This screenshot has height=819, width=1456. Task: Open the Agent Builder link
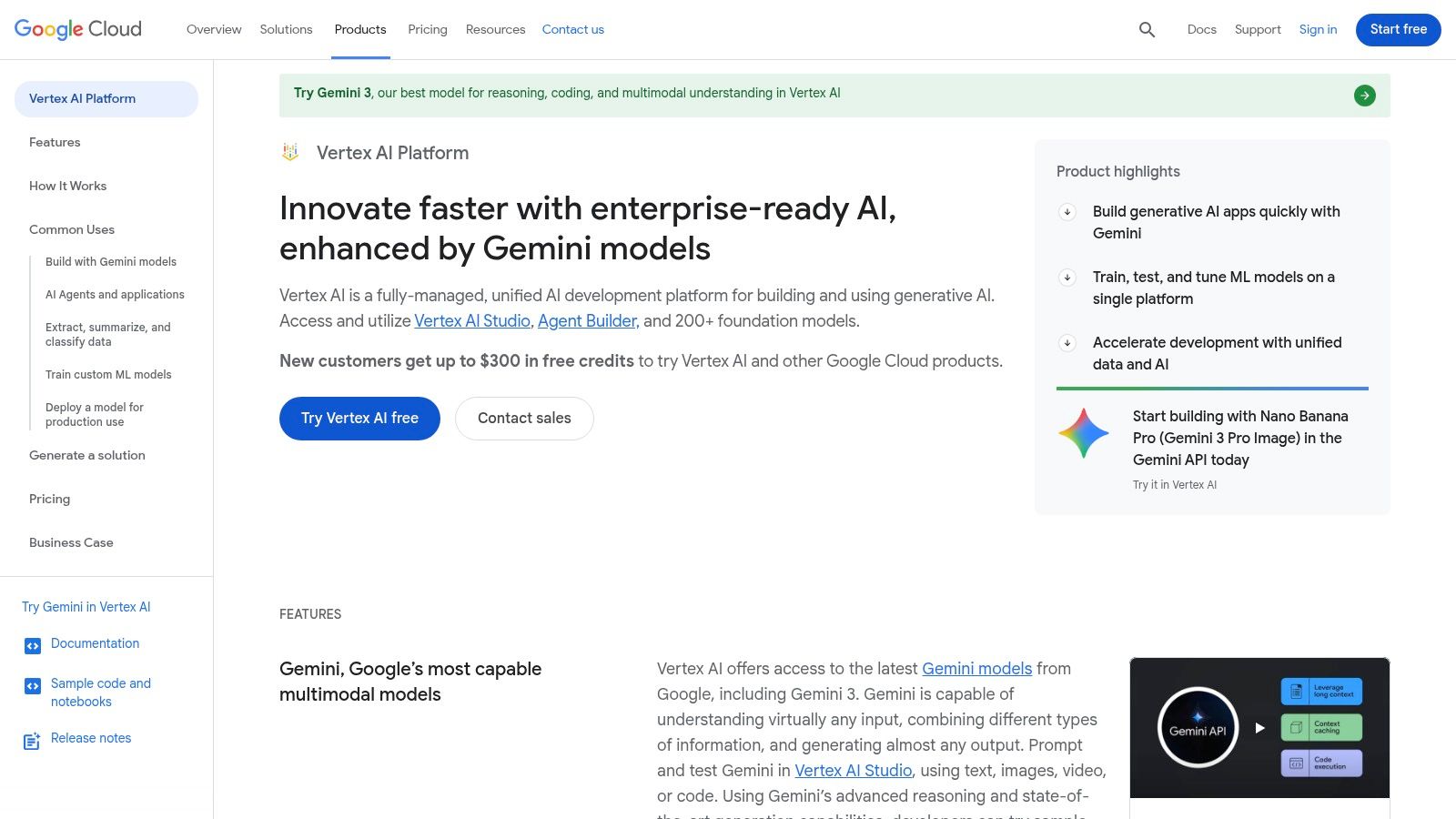[587, 321]
